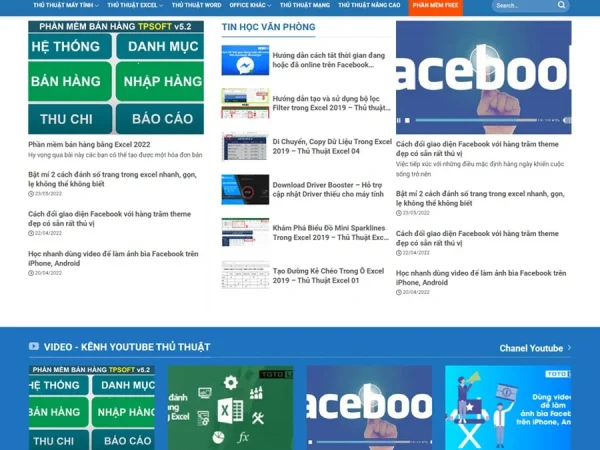Expand the Thủ Thuật Excel dropdown
Screen dimensions: 600x450
[x=135, y=5]
